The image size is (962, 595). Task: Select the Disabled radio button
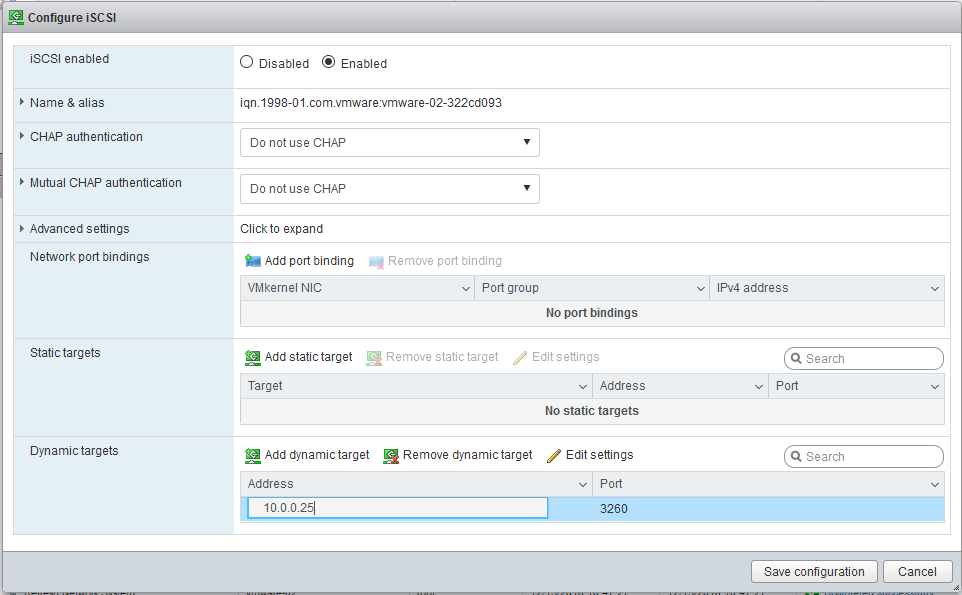tap(247, 62)
